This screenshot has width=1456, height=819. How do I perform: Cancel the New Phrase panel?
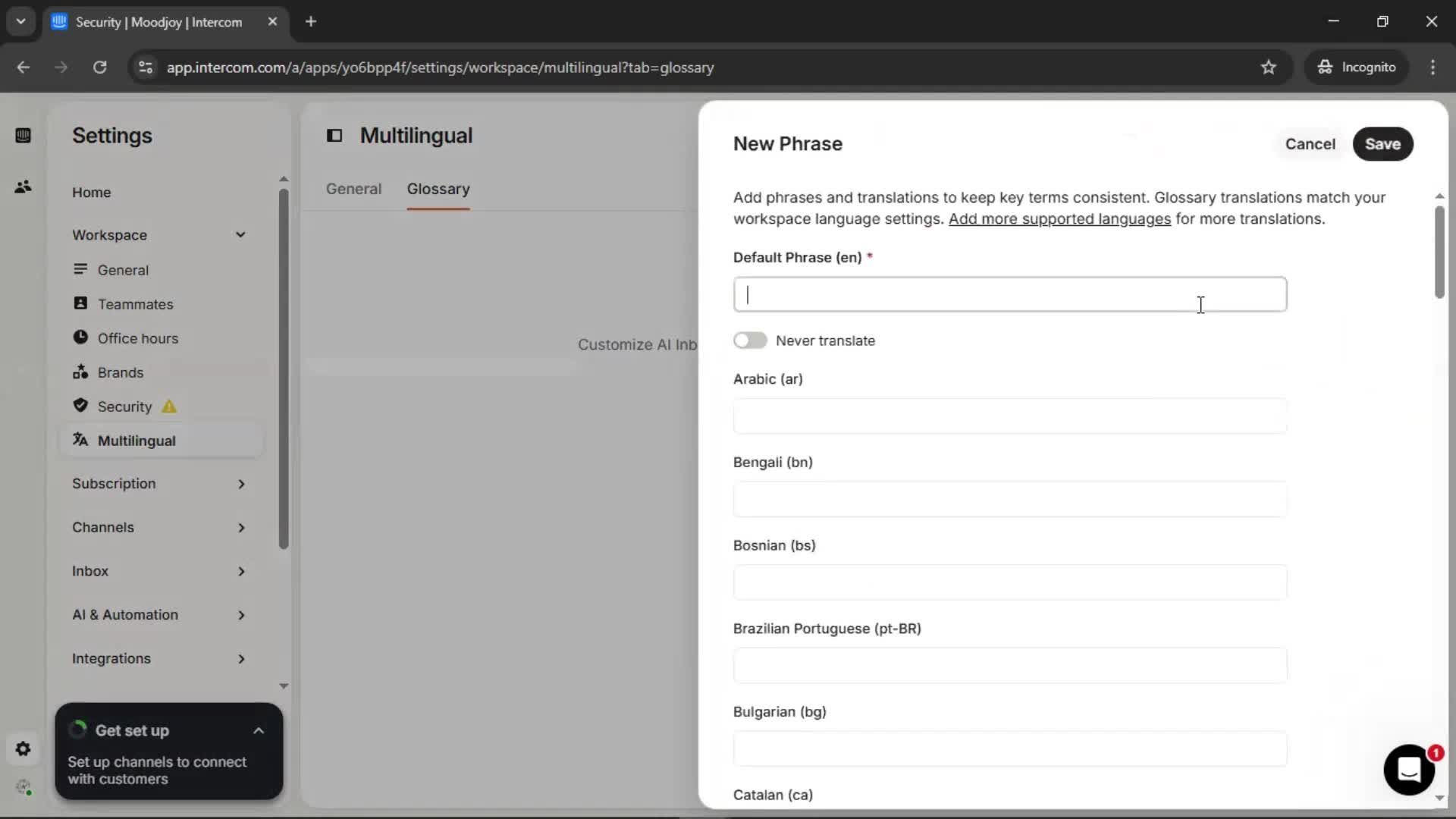[1310, 144]
